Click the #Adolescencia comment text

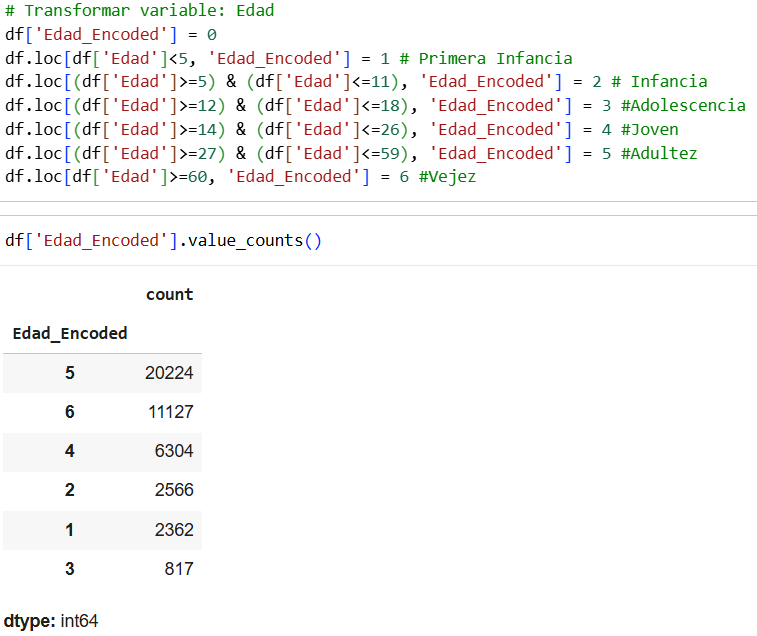click(x=683, y=105)
